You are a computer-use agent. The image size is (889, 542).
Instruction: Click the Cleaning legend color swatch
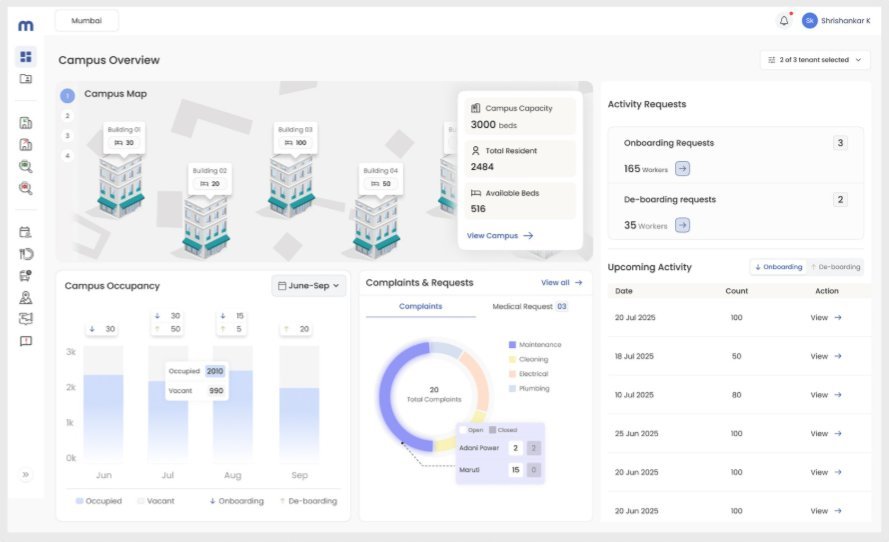[512, 359]
